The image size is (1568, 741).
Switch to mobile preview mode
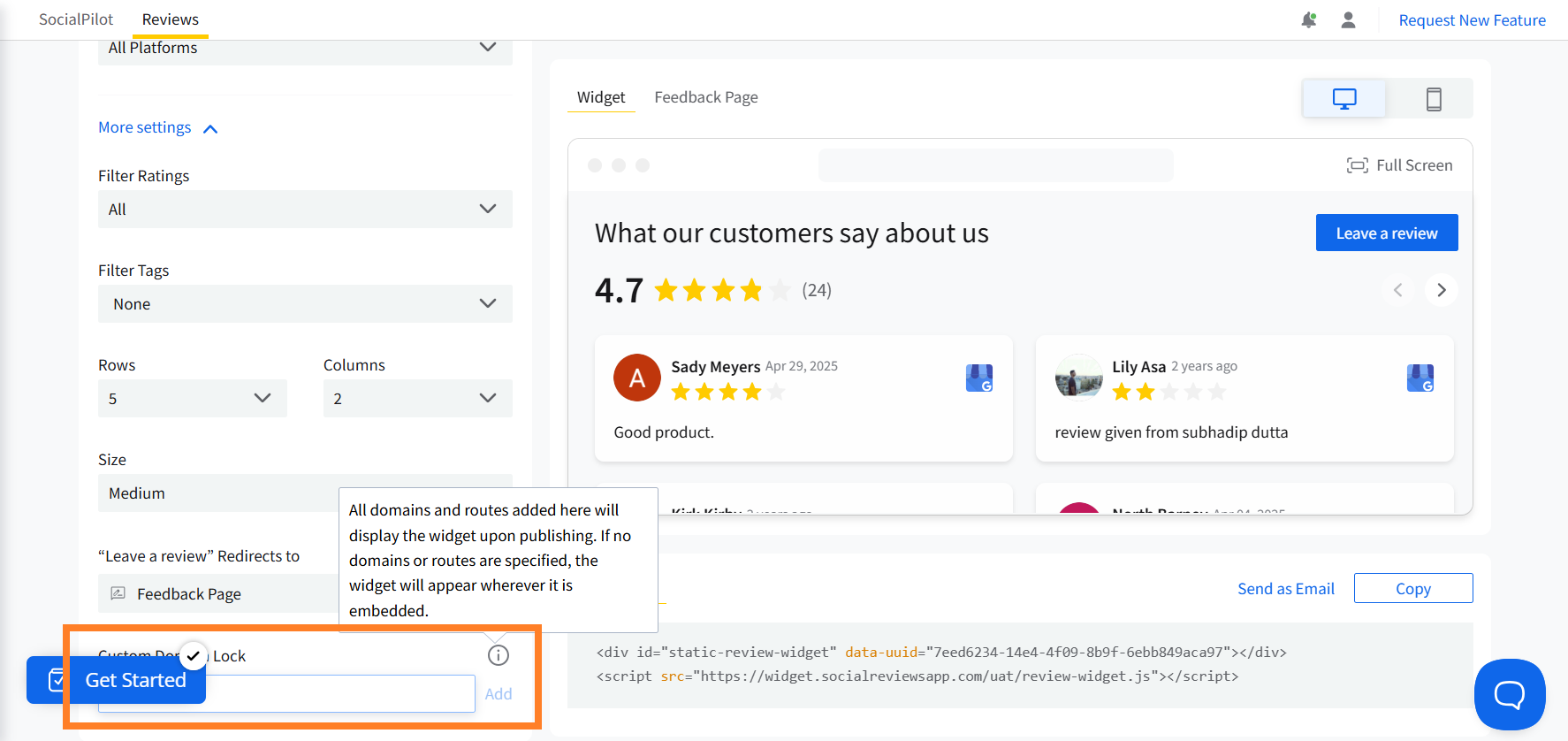click(1434, 98)
